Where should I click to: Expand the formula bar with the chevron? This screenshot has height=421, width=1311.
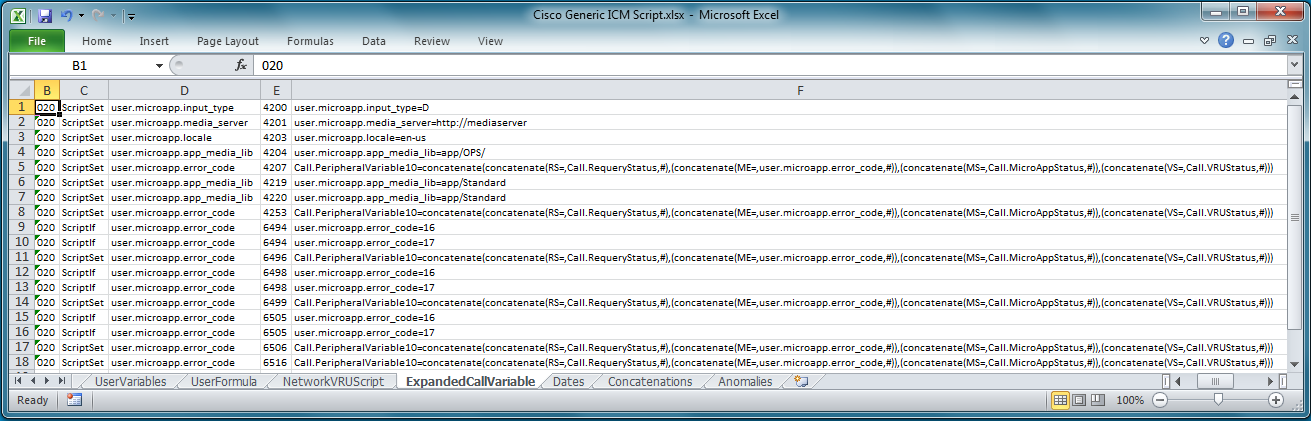click(x=1295, y=65)
